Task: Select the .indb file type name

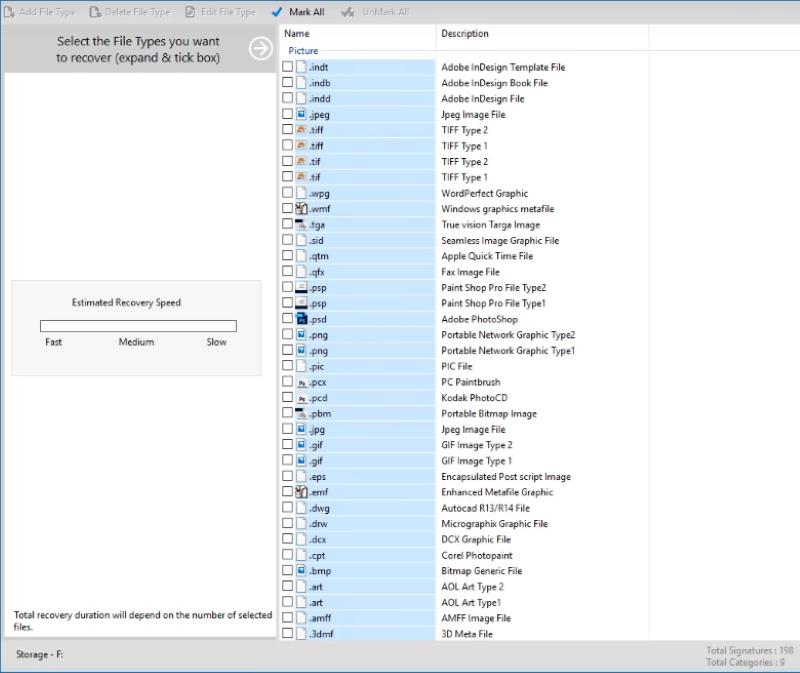Action: [x=319, y=83]
